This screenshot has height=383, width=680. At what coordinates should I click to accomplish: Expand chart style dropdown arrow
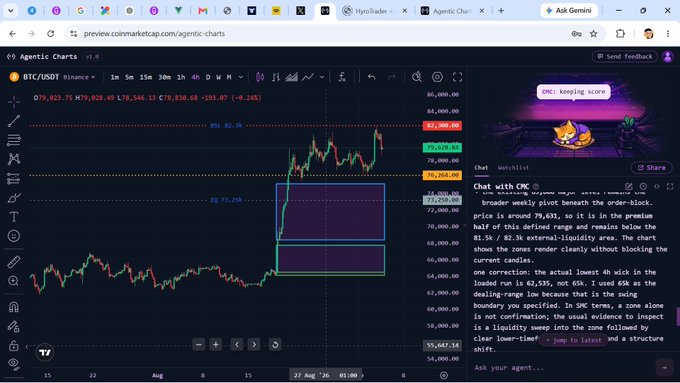[x=322, y=77]
